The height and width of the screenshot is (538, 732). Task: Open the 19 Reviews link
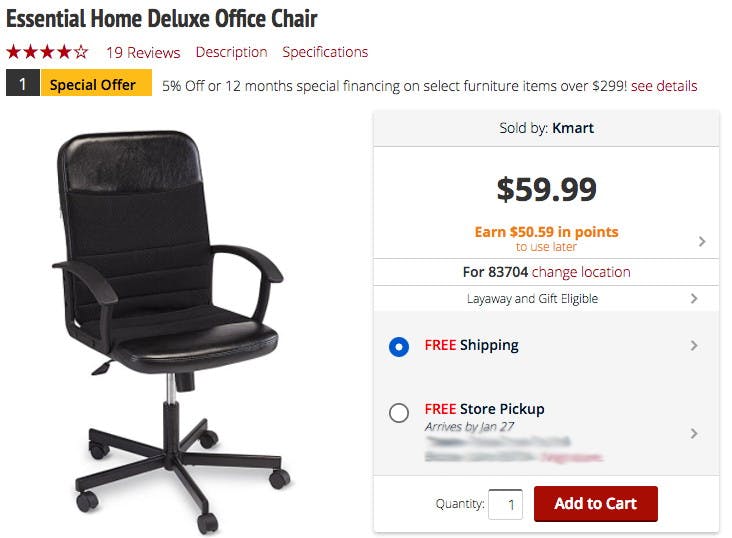143,52
